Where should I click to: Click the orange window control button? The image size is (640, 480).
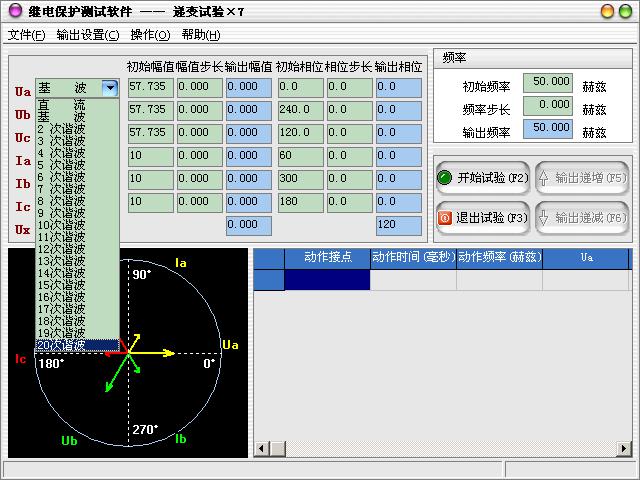(x=607, y=11)
